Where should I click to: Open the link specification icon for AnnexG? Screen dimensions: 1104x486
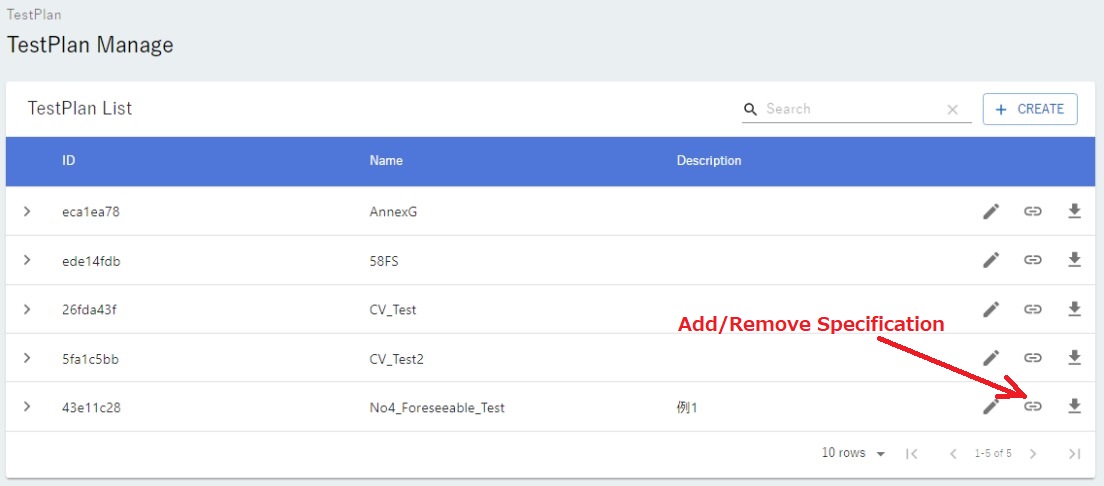point(1033,211)
